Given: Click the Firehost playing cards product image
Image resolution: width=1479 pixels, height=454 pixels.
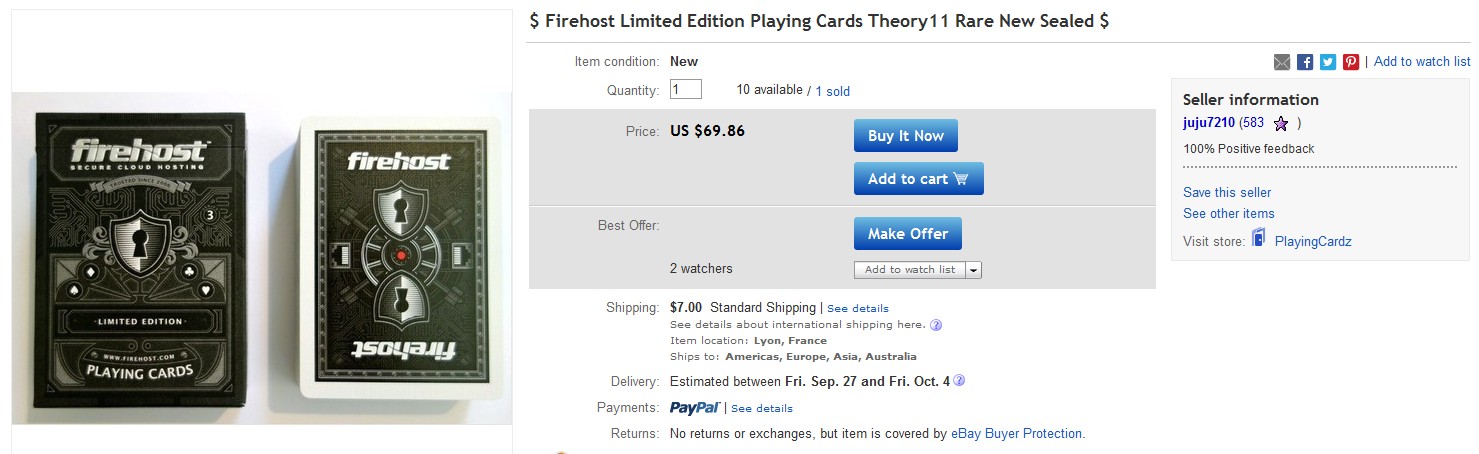Looking at the screenshot, I should point(262,260).
